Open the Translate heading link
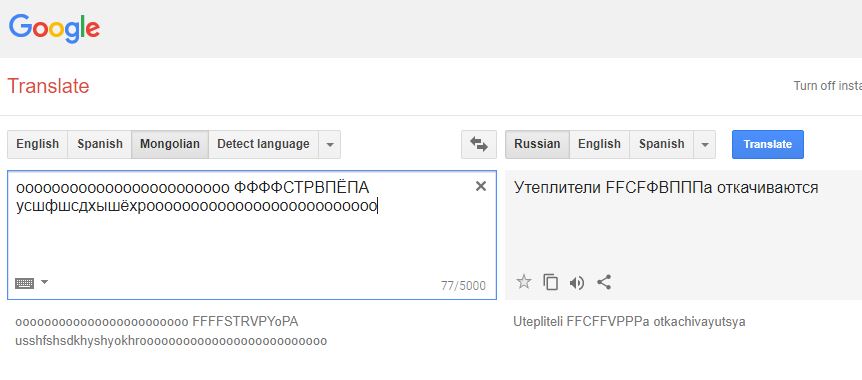The image size is (862, 380). 48,86
